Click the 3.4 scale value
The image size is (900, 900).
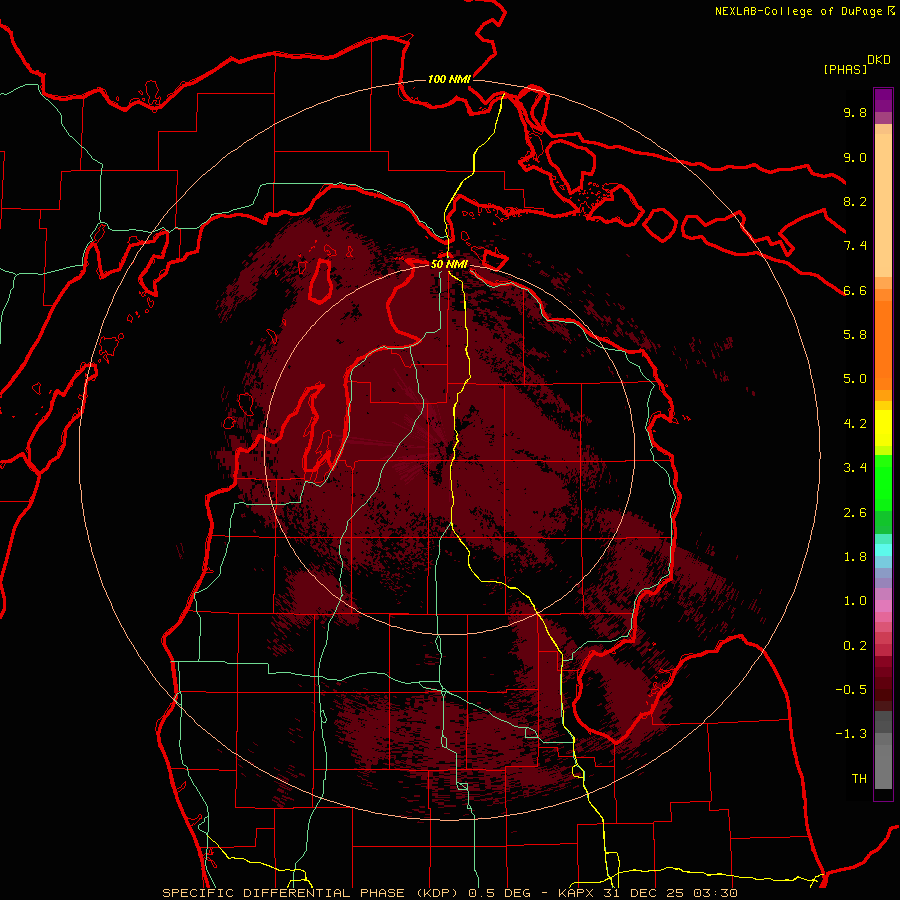[x=855, y=468]
